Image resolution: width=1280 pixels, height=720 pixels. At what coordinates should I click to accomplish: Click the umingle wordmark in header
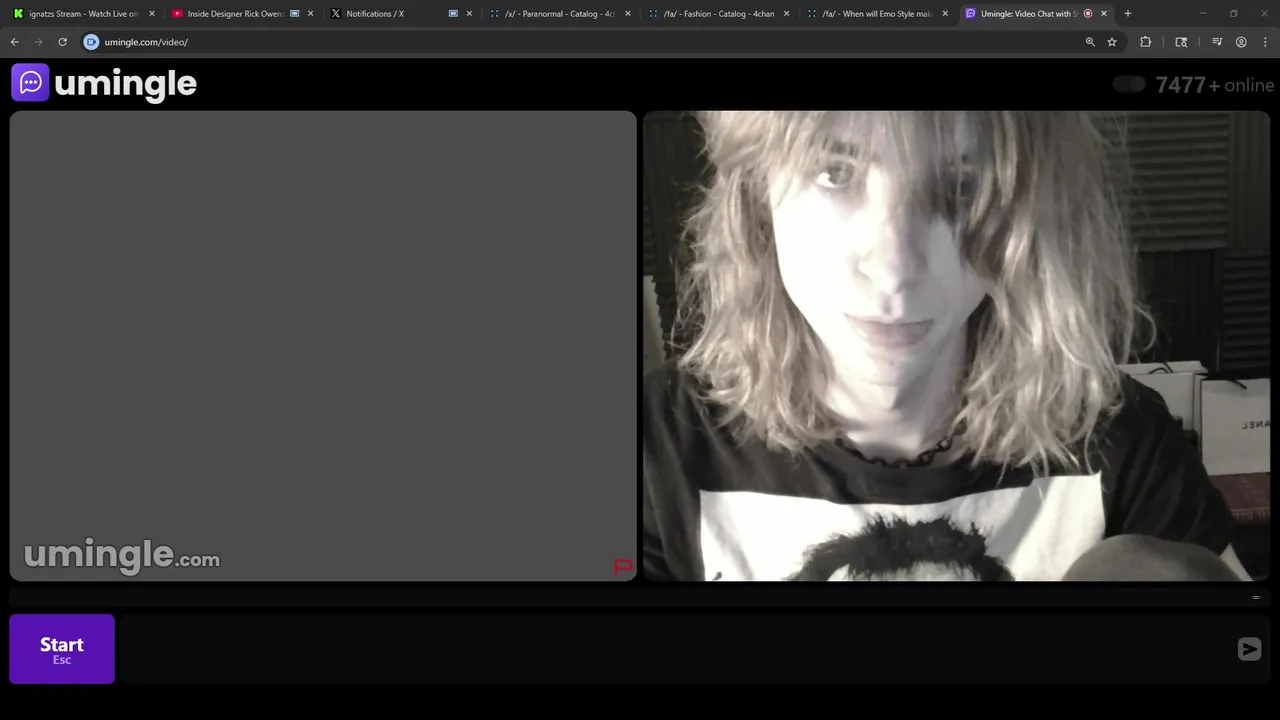[125, 84]
